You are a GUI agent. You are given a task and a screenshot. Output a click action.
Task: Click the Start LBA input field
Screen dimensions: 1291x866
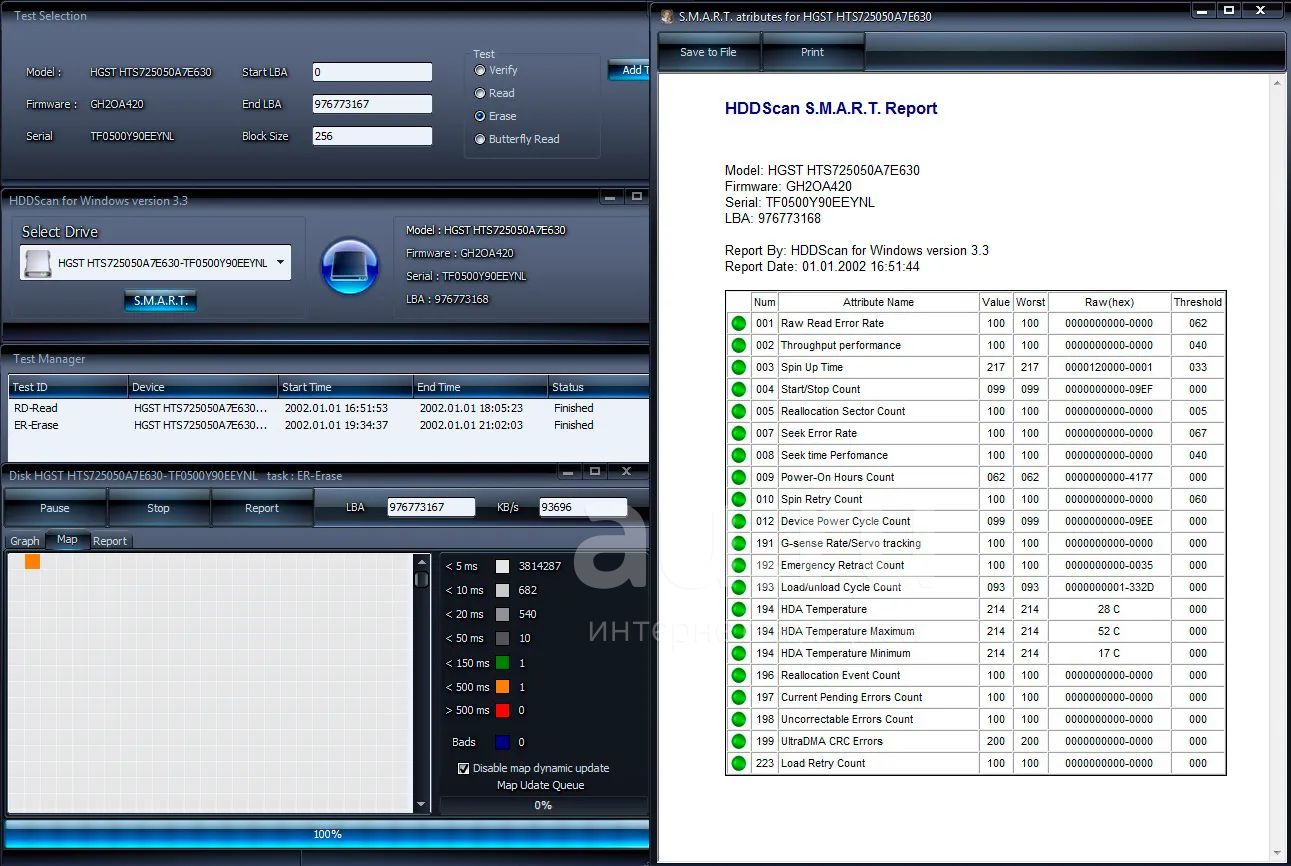coord(372,72)
